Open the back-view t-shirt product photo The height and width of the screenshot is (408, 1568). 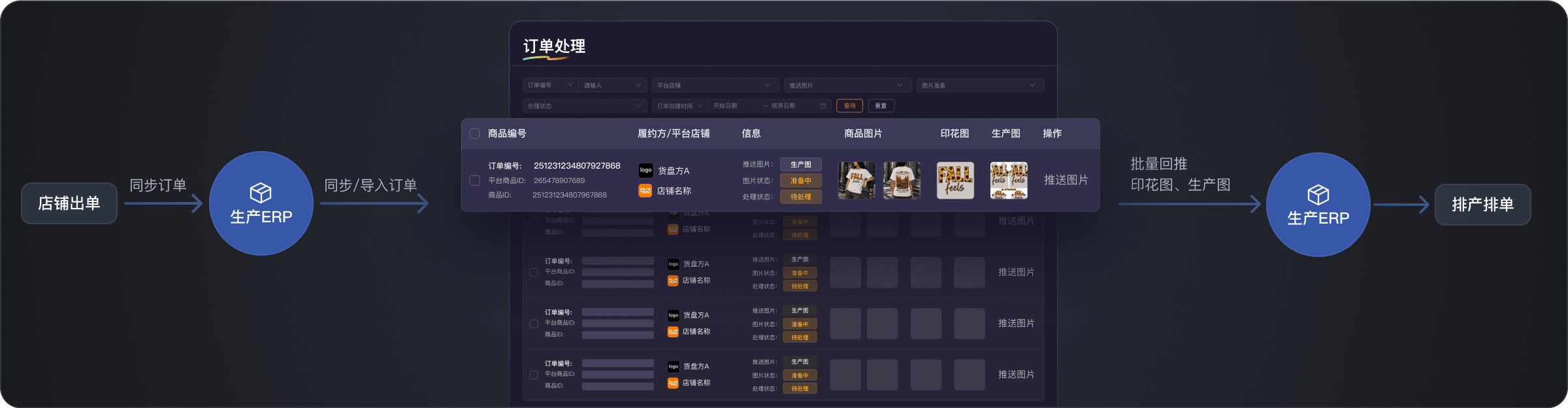[902, 180]
